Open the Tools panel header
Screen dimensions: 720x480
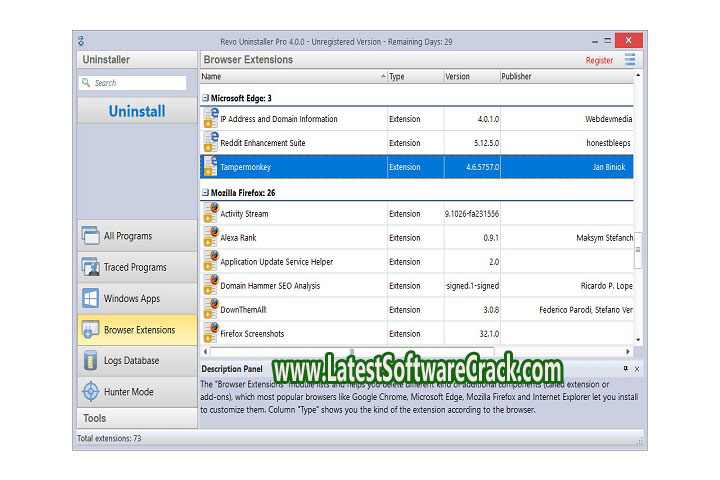click(x=137, y=418)
